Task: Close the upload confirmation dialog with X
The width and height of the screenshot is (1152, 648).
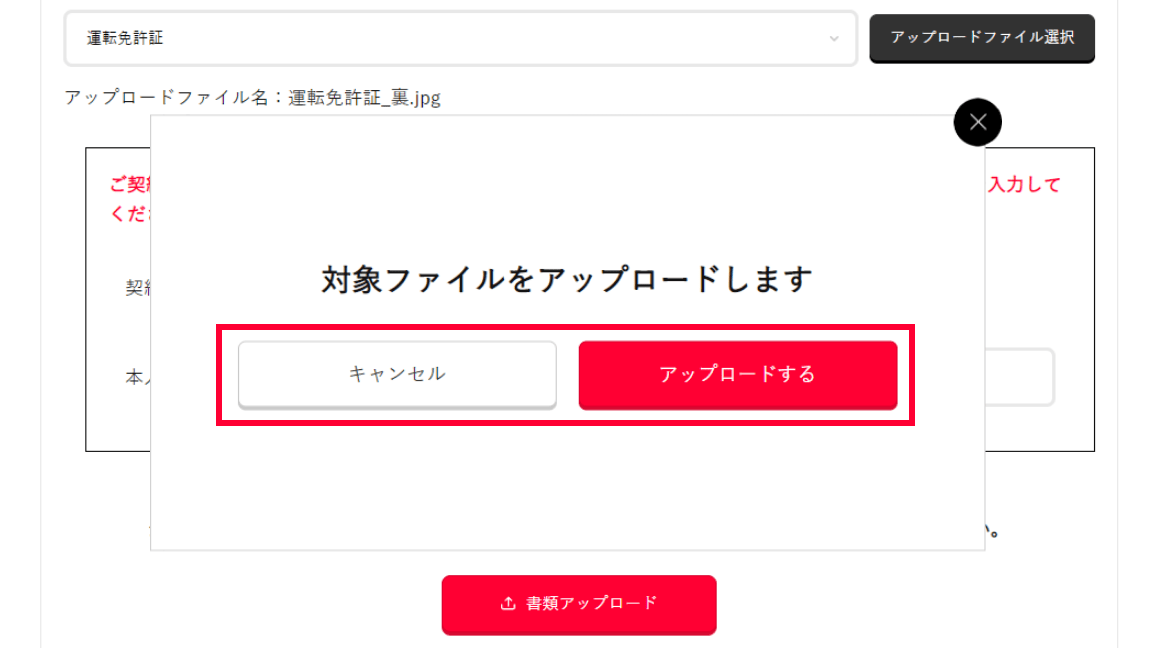Action: coord(977,122)
